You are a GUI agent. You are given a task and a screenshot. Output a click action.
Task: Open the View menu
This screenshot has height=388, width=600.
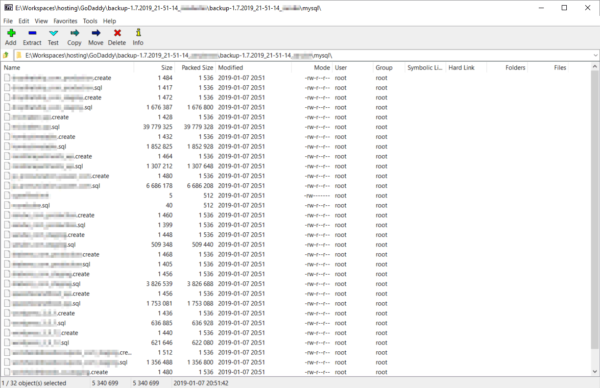click(x=41, y=21)
